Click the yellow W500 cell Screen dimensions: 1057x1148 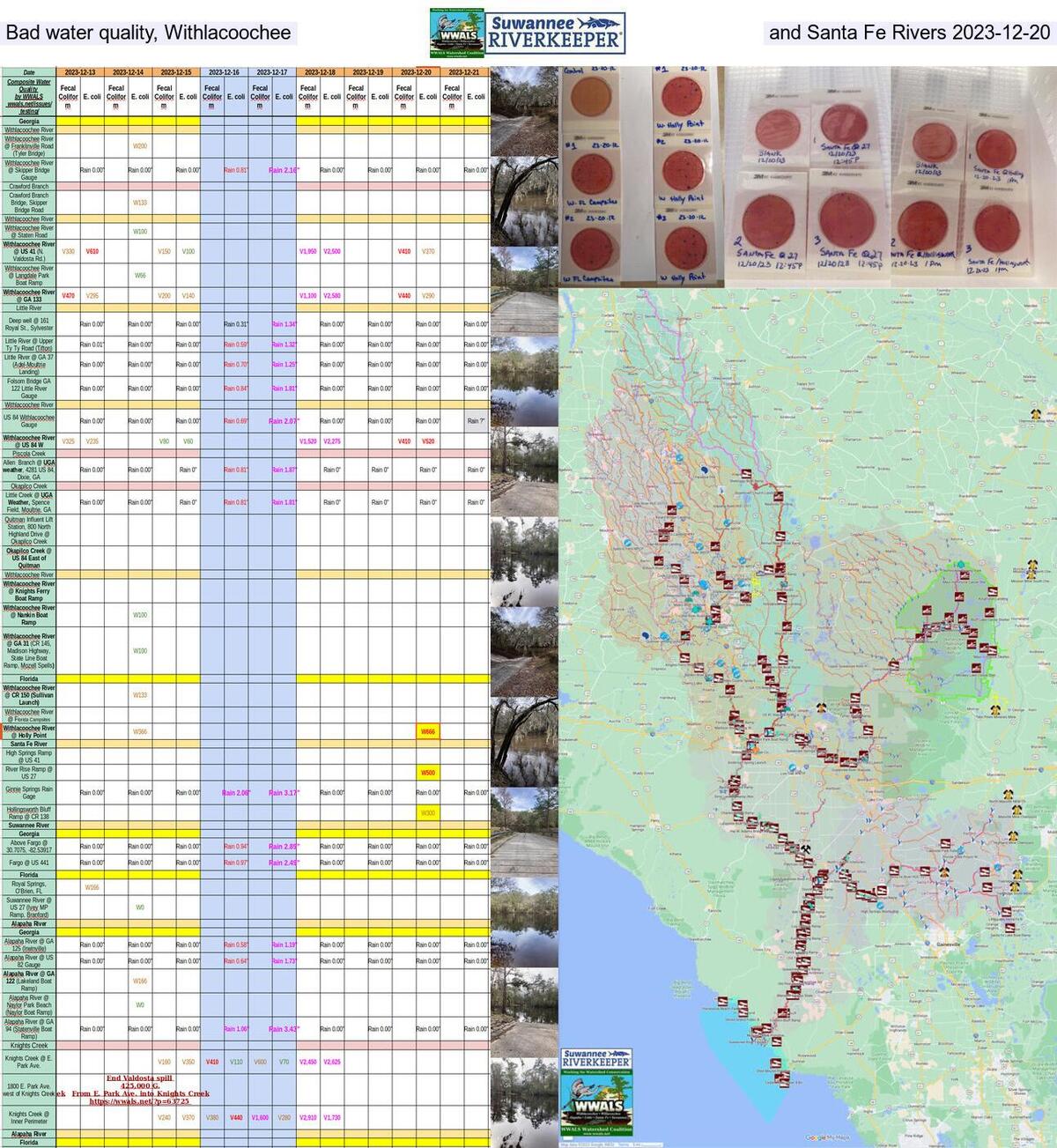pyautogui.click(x=428, y=773)
